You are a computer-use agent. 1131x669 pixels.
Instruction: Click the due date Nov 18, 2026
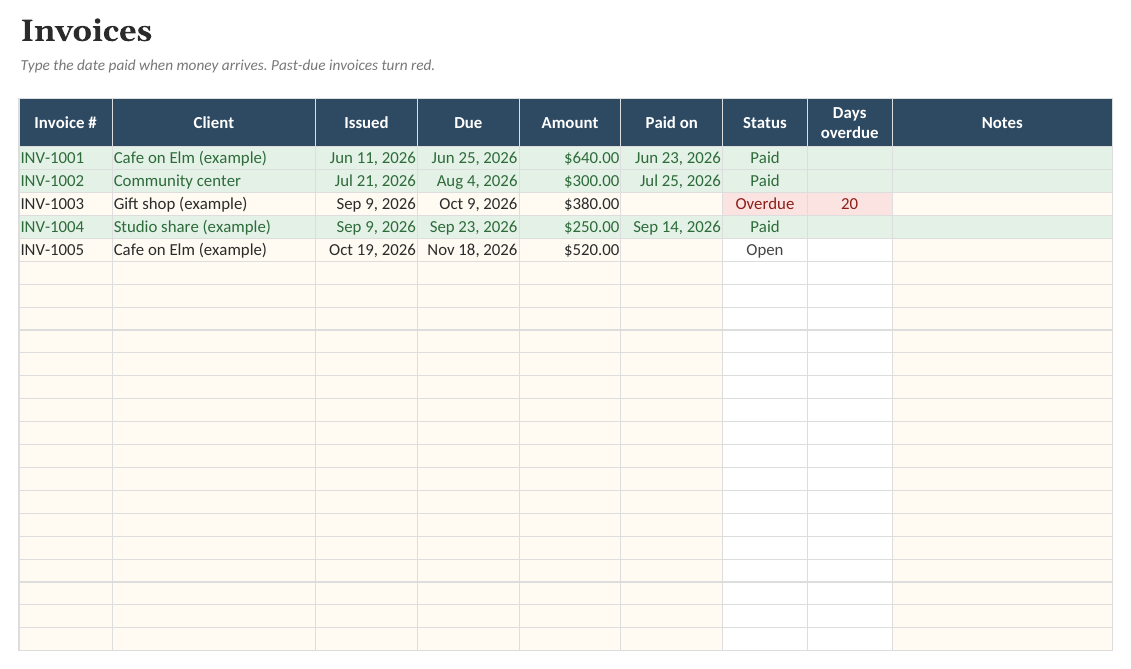click(x=468, y=250)
